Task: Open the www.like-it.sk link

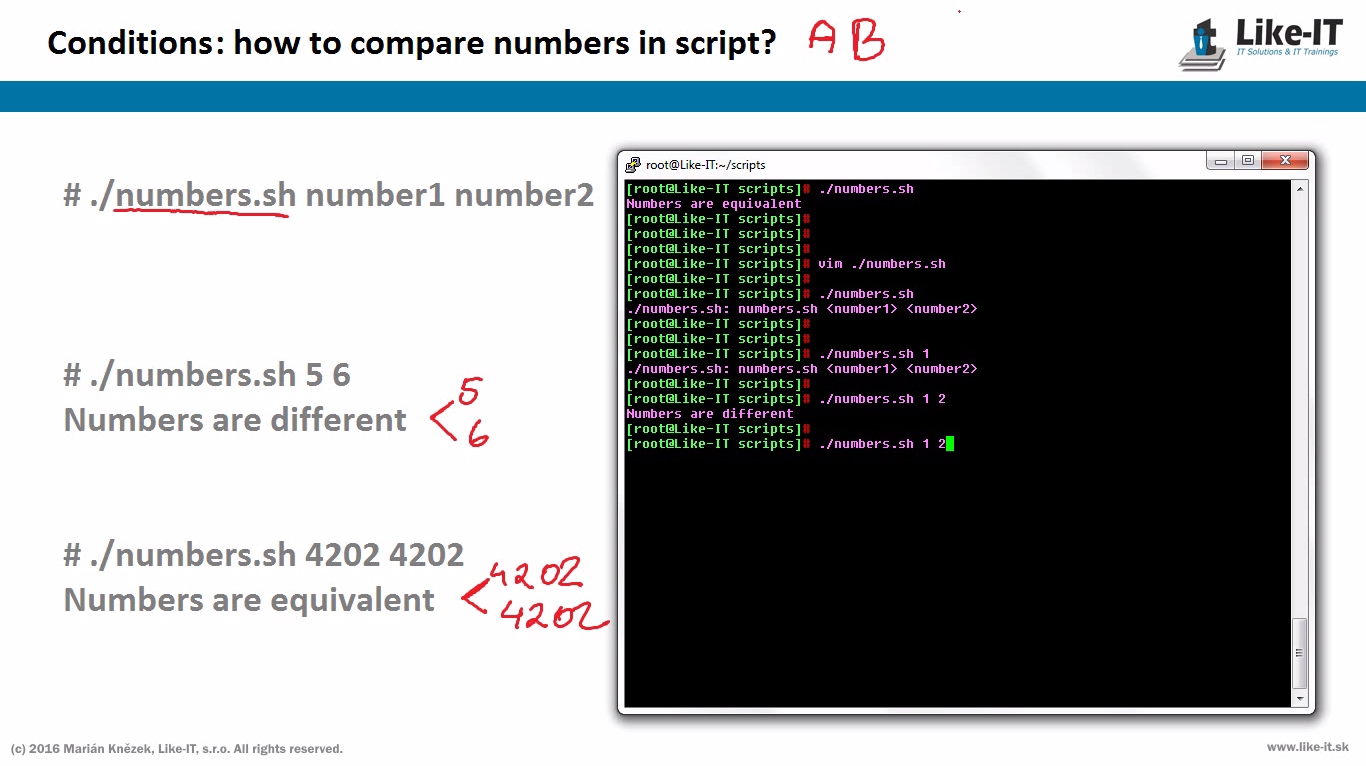Action: point(1307,747)
